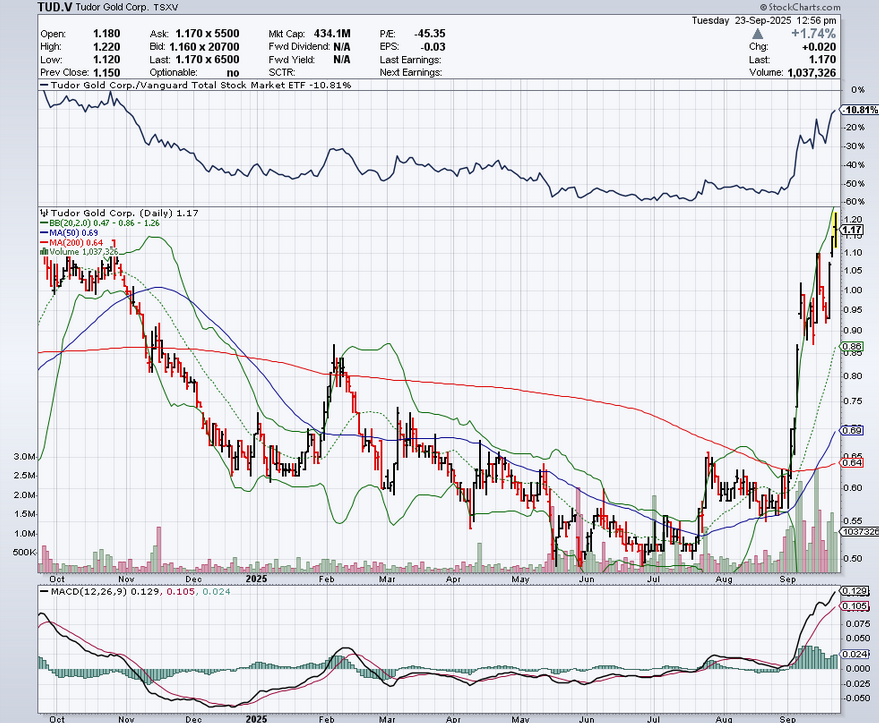Click the 1037326 volume axis tag

click(858, 532)
